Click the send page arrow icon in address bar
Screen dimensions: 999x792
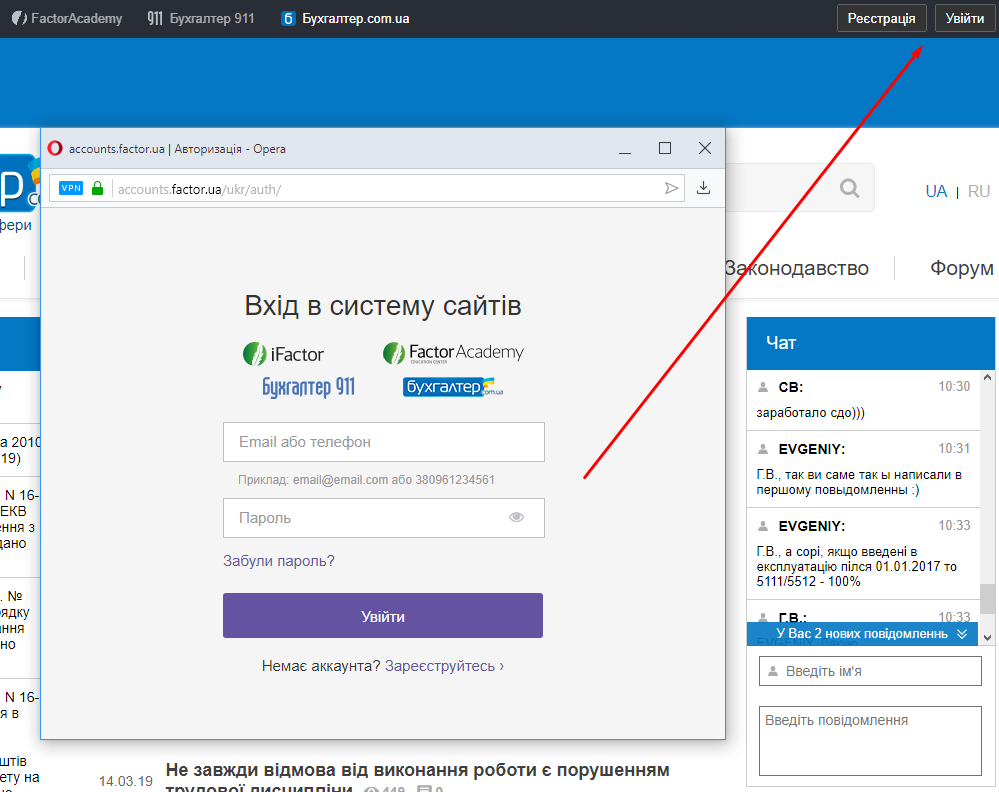tap(671, 188)
